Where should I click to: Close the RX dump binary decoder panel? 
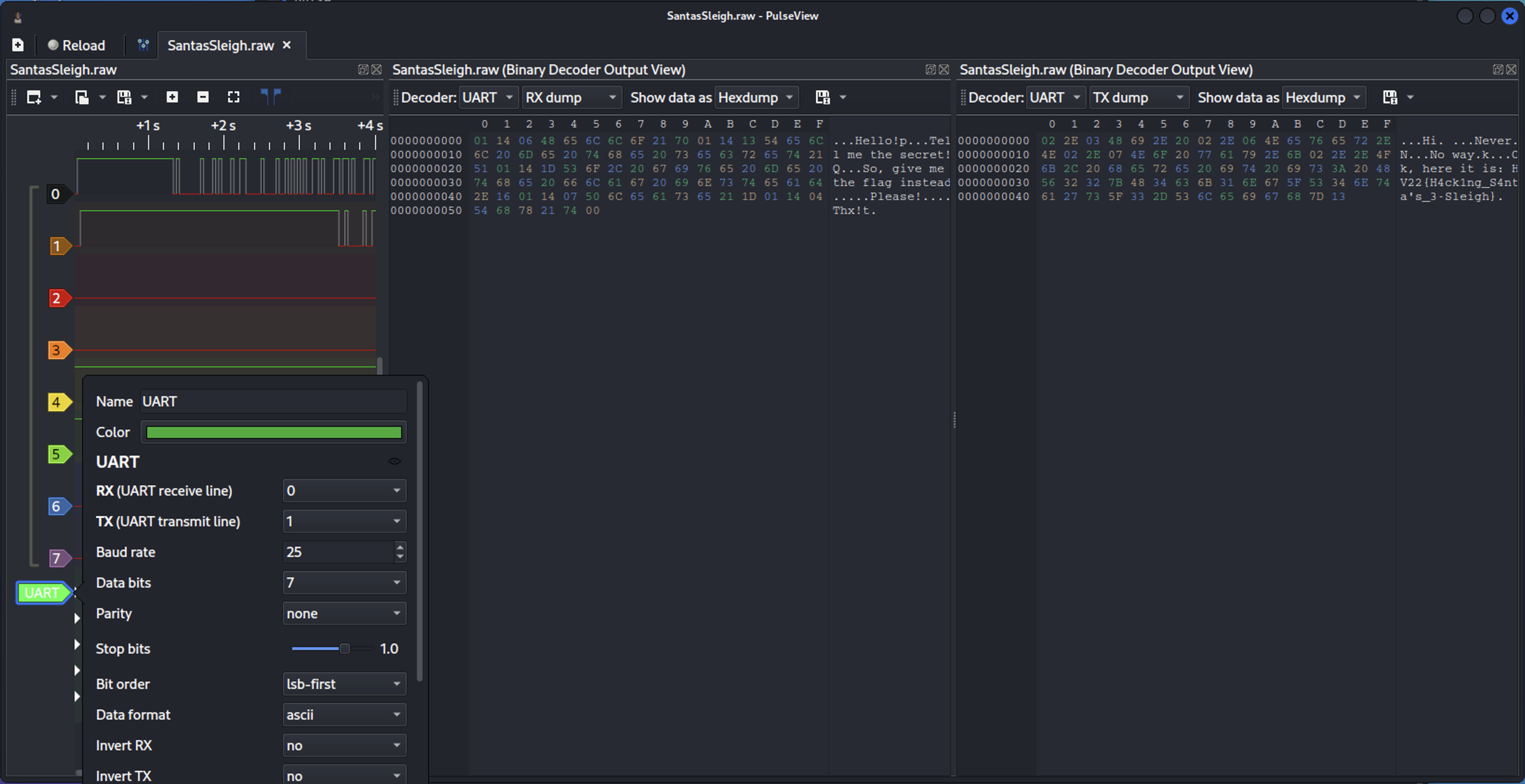(944, 70)
